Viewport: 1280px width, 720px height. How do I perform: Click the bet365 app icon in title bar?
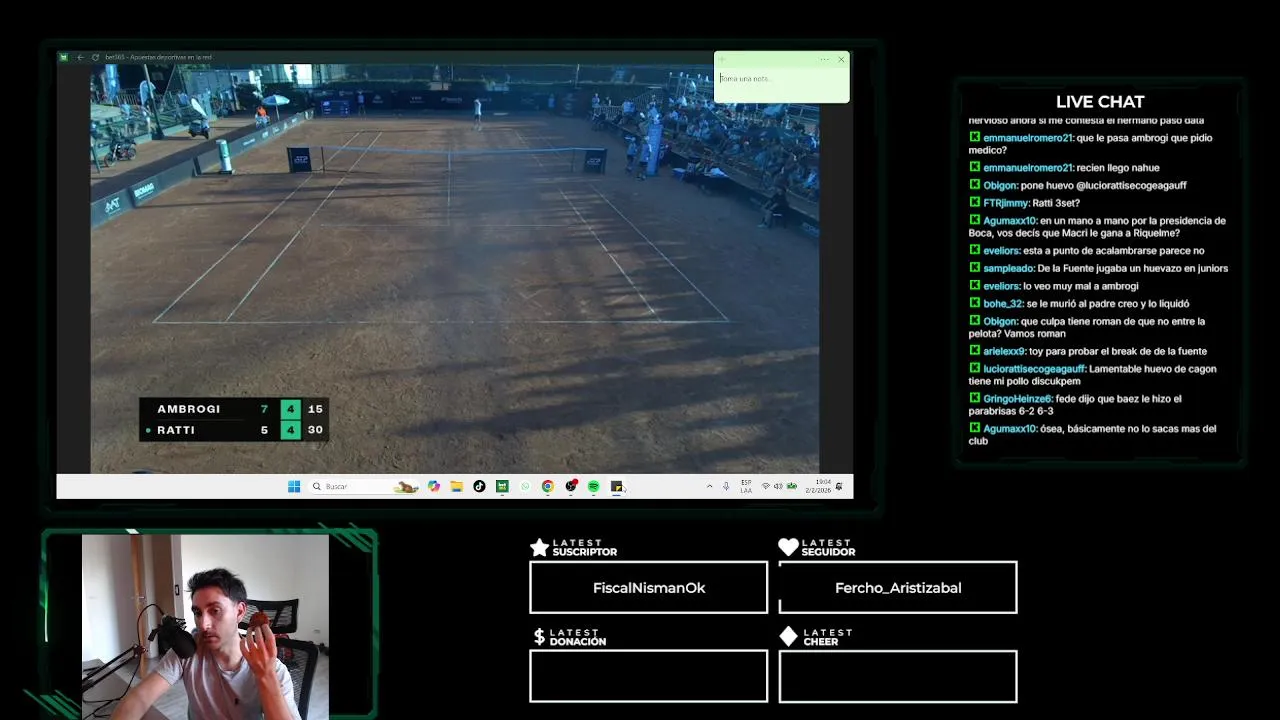point(64,57)
